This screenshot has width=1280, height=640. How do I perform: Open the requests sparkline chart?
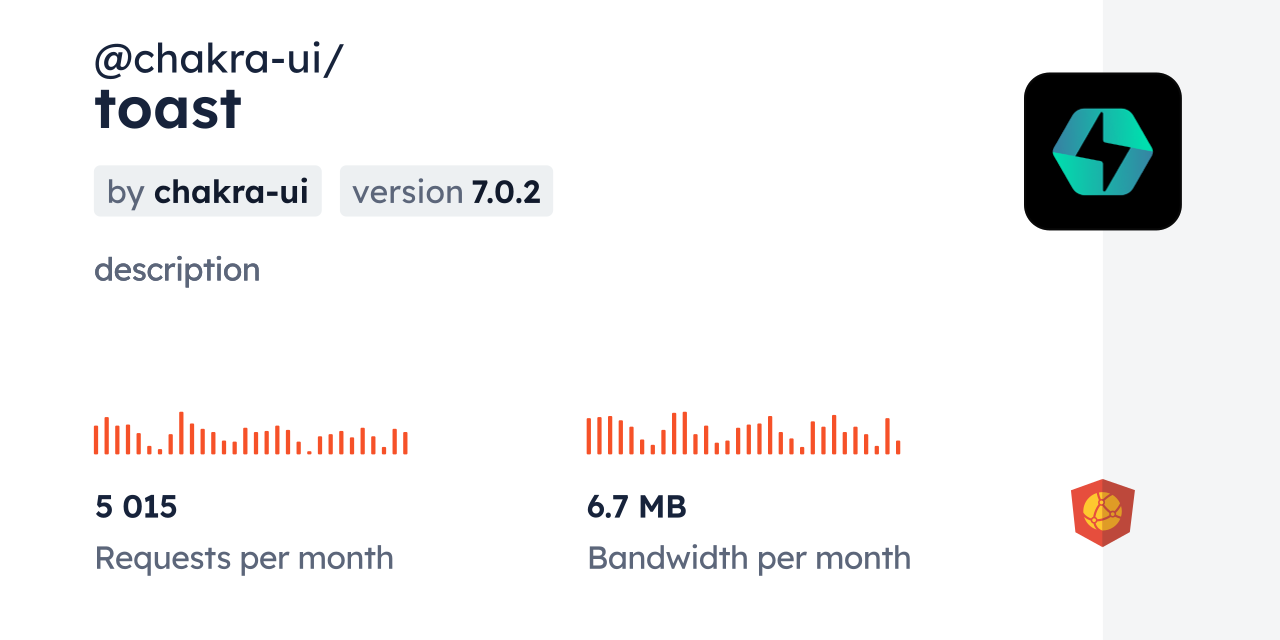250,435
